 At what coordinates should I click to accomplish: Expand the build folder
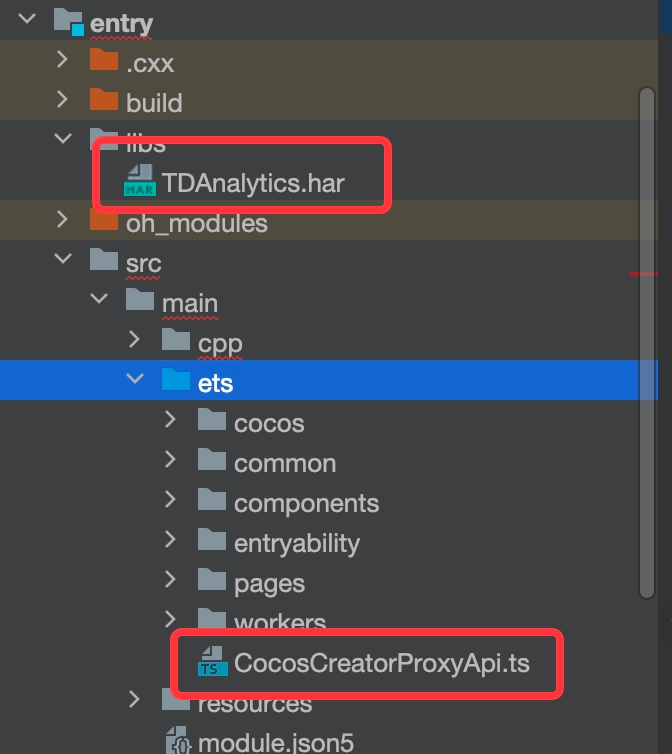[x=62, y=99]
